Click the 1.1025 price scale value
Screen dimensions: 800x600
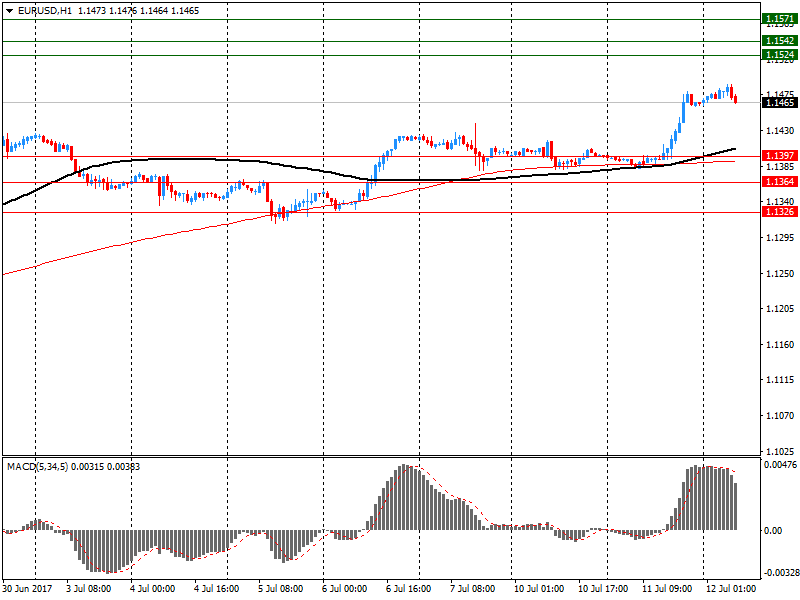click(x=780, y=452)
